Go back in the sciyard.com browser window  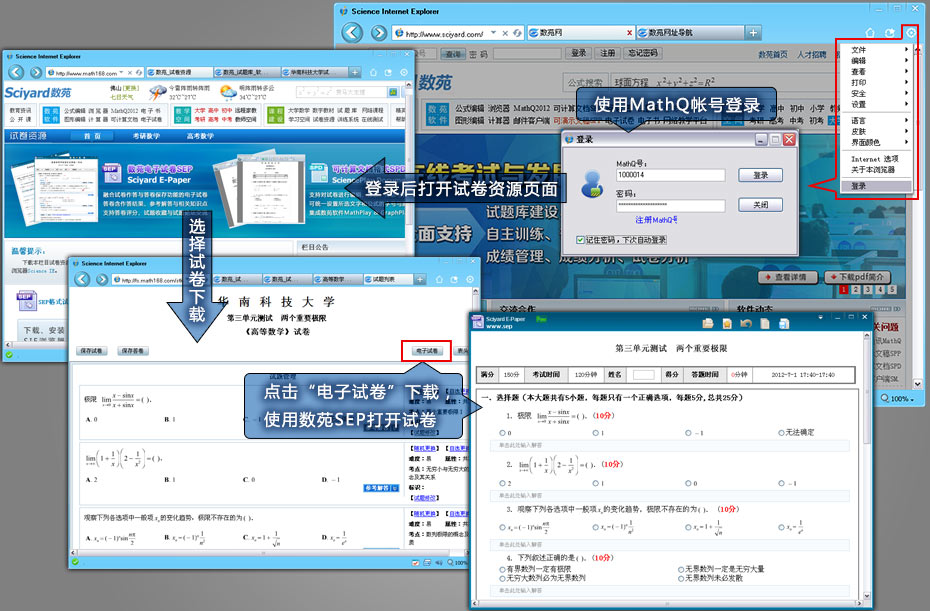pos(352,33)
